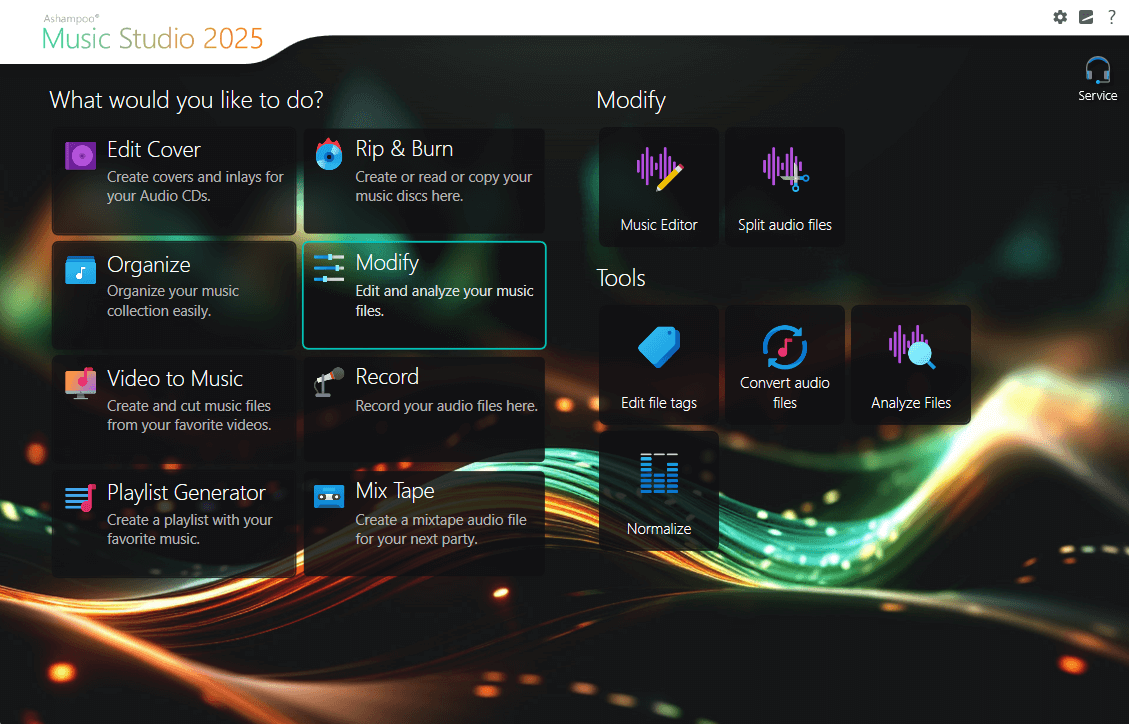Open the Video to Music category
The width and height of the screenshot is (1129, 724).
click(174, 409)
